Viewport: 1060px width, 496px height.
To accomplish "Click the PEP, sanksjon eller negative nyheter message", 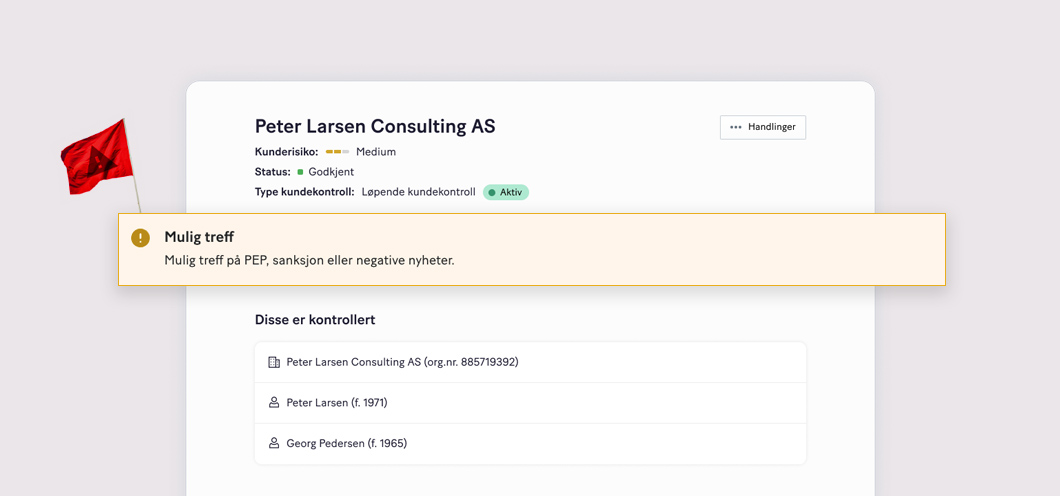I will click(309, 261).
